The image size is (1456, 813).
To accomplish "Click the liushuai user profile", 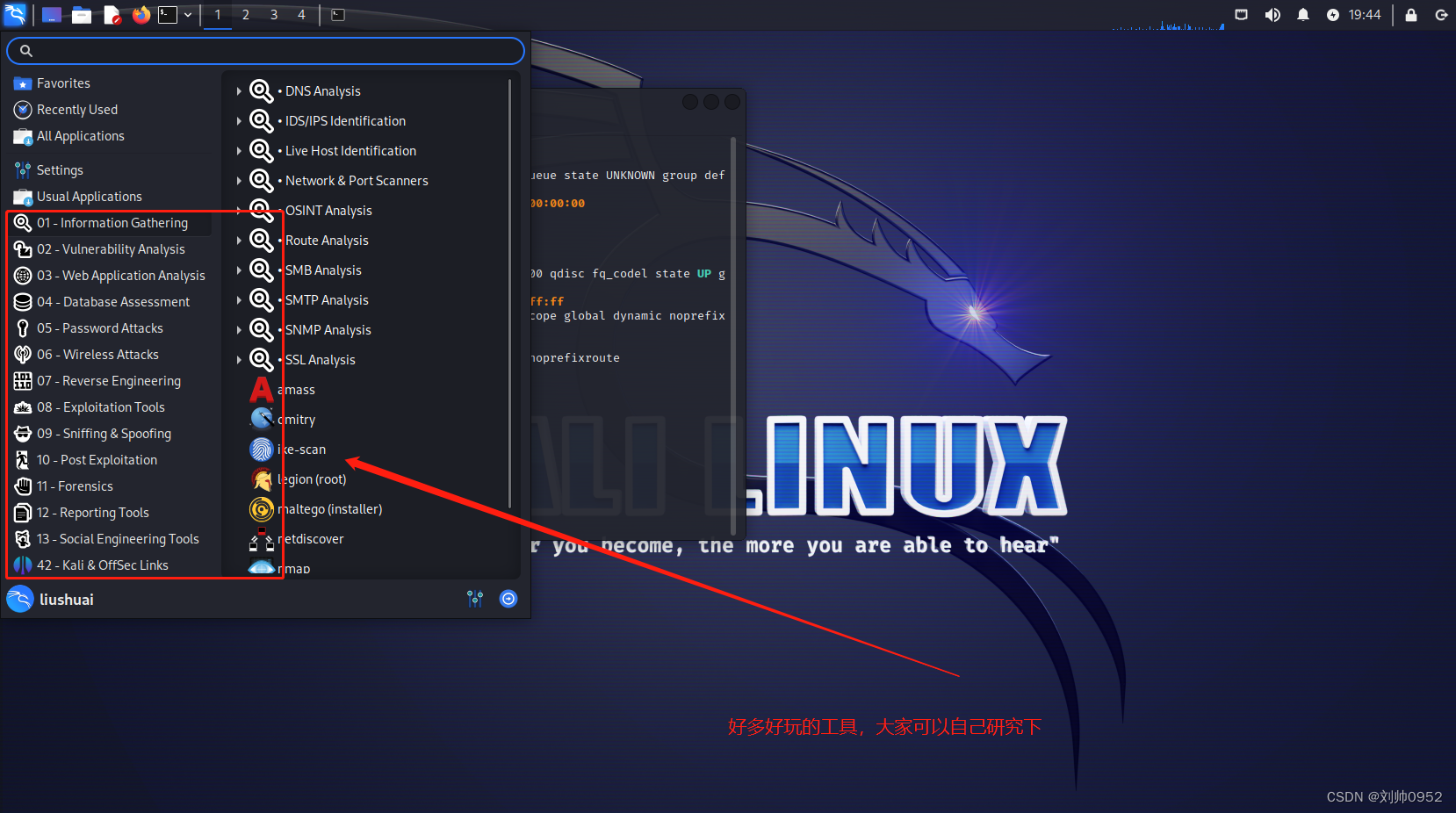I will (51, 600).
